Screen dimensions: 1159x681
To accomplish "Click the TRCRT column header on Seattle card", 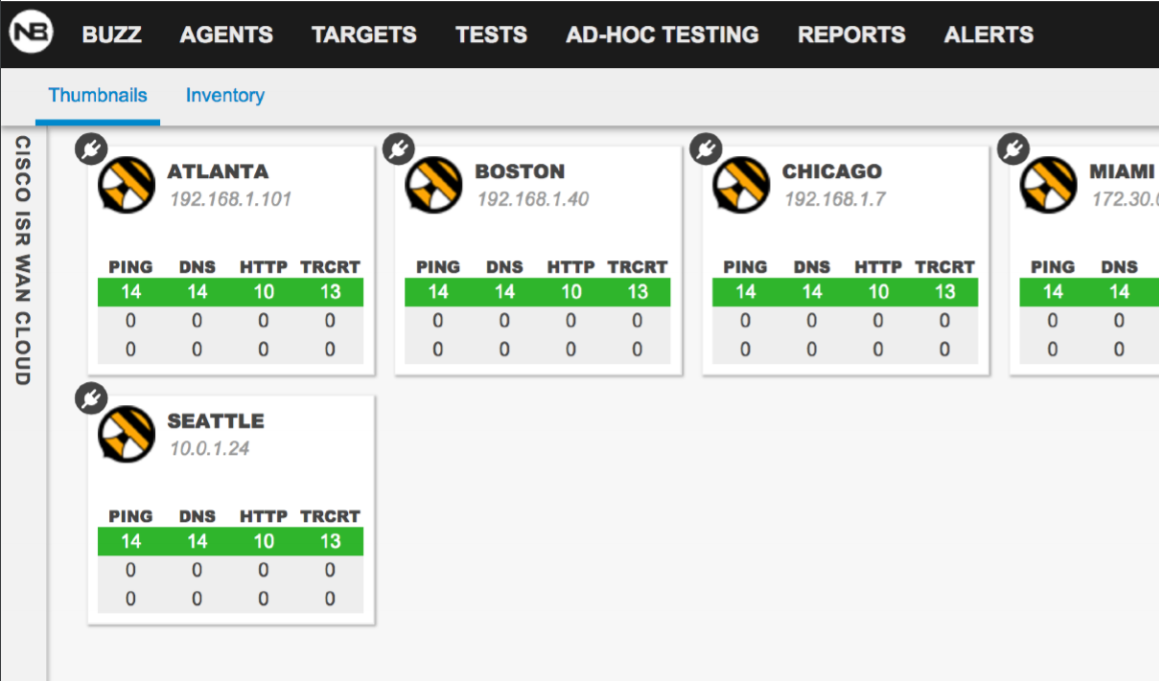I will (x=330, y=516).
